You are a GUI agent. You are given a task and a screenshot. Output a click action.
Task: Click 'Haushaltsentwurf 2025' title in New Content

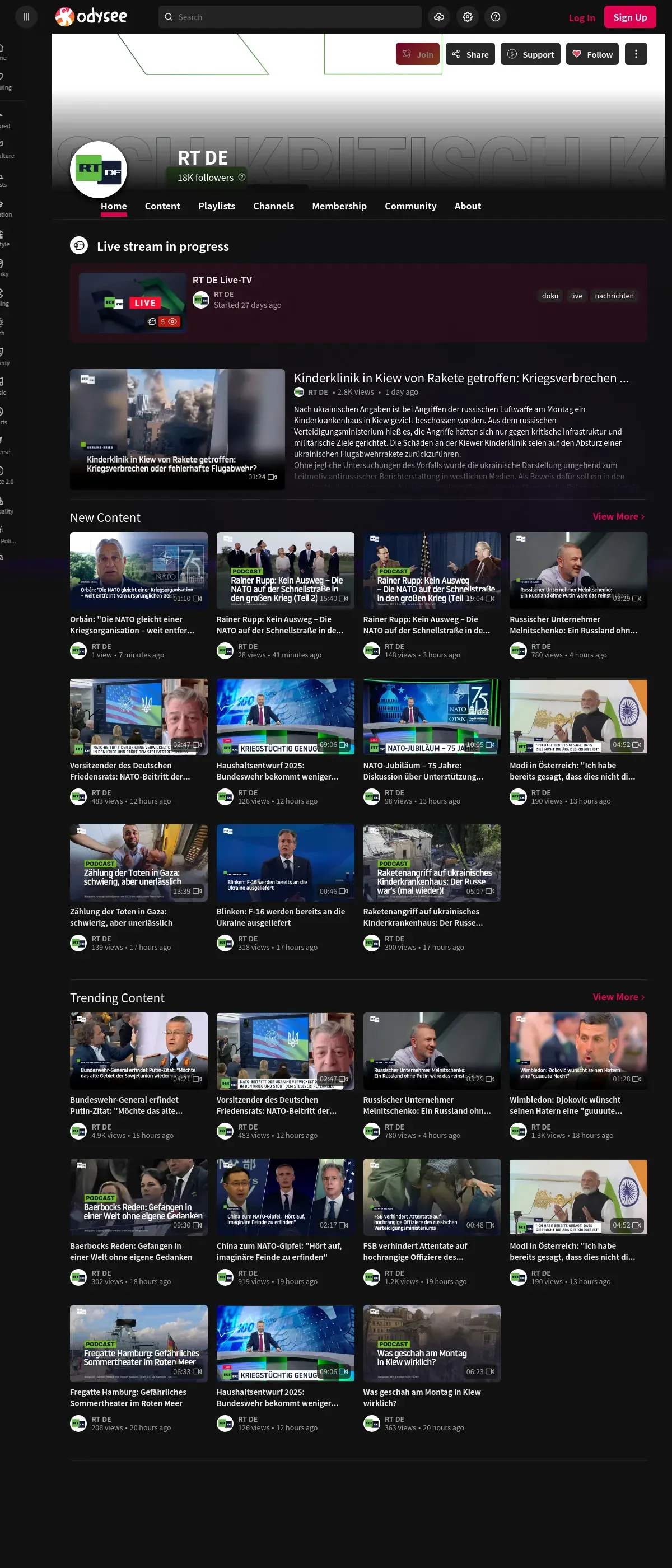(x=278, y=771)
